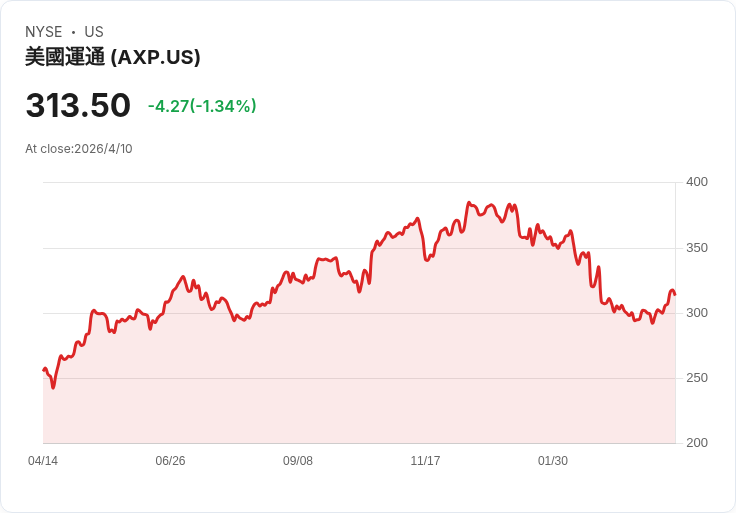Viewport: 736px width, 513px height.
Task: Click the 350 price axis label
Action: 696,248
